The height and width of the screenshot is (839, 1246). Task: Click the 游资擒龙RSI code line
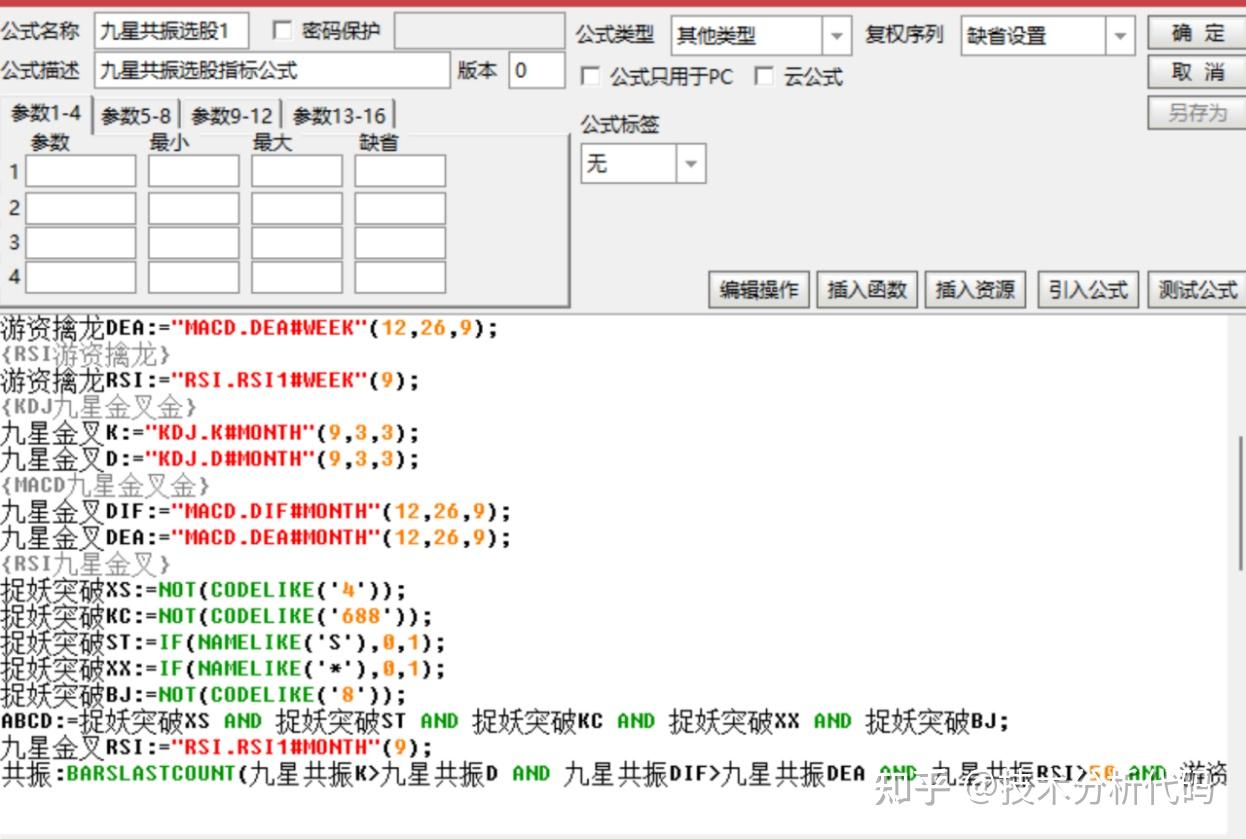coord(210,380)
